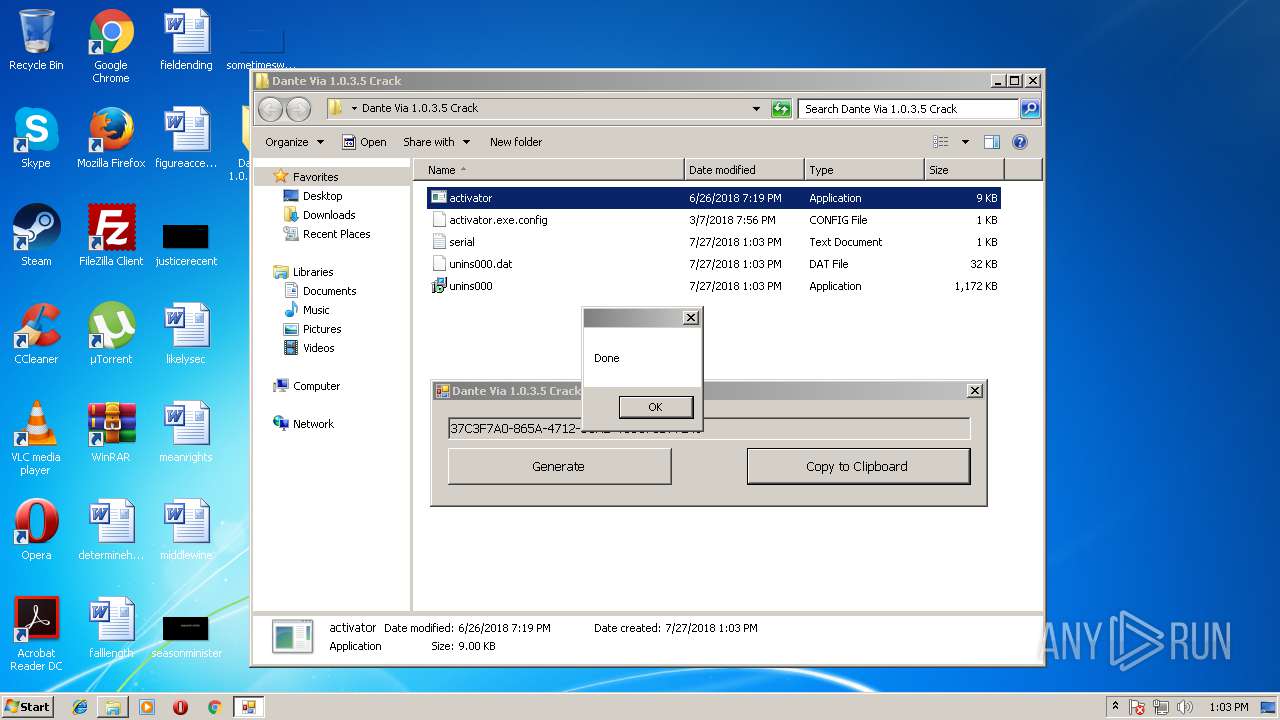Click the Explorer back navigation arrow
Viewport: 1280px width, 720px height.
(x=271, y=109)
